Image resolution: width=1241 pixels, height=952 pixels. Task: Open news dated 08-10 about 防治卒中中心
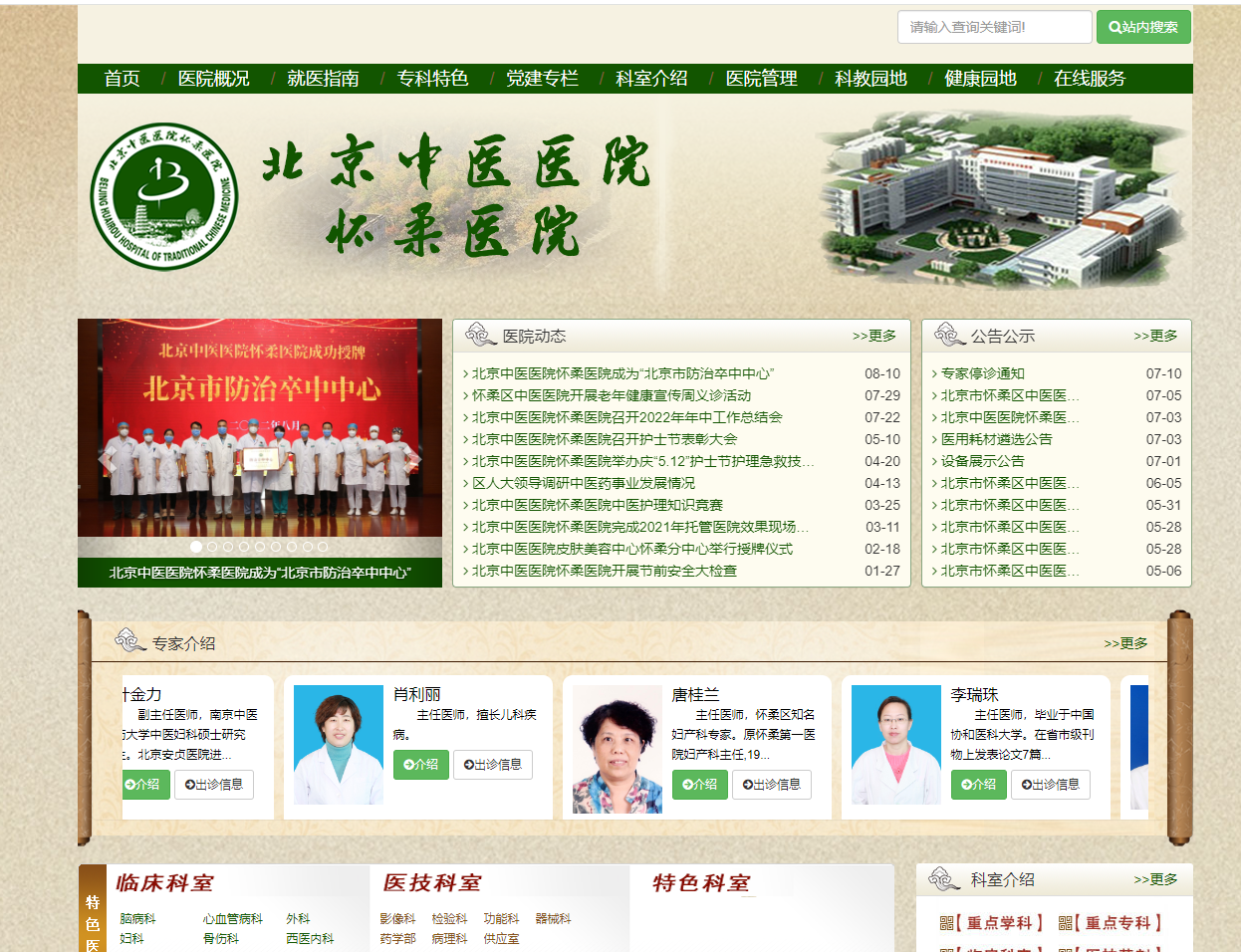(x=622, y=373)
